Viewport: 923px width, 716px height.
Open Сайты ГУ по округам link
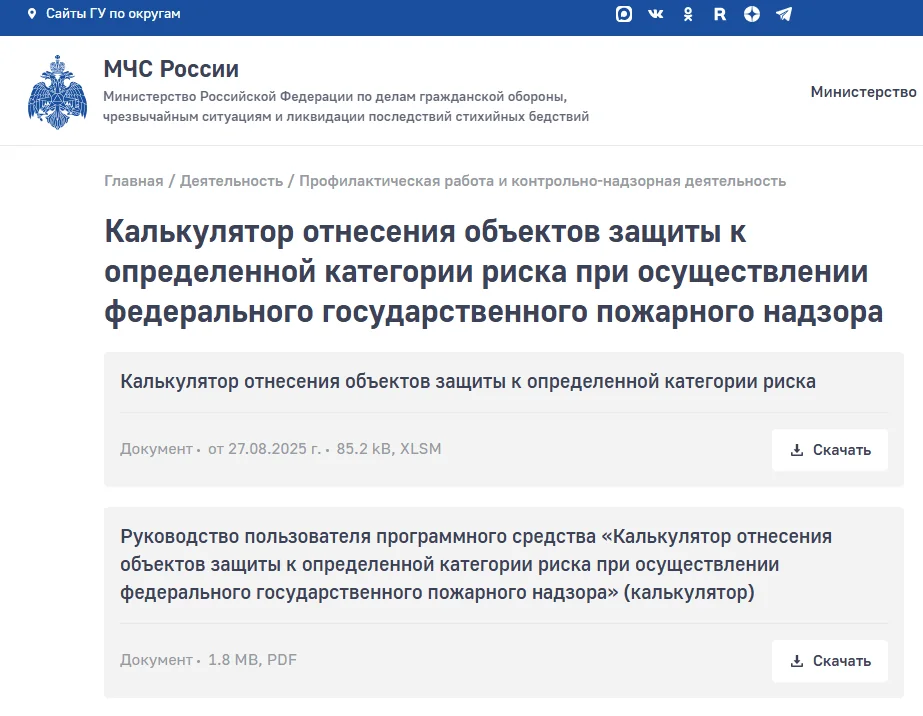point(113,14)
